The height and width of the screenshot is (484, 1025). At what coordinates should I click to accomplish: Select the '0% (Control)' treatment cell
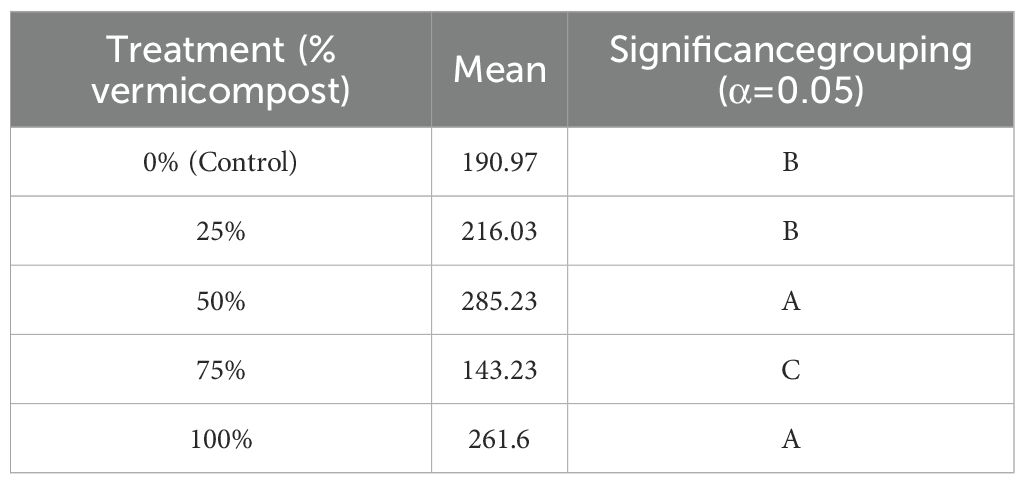220,162
